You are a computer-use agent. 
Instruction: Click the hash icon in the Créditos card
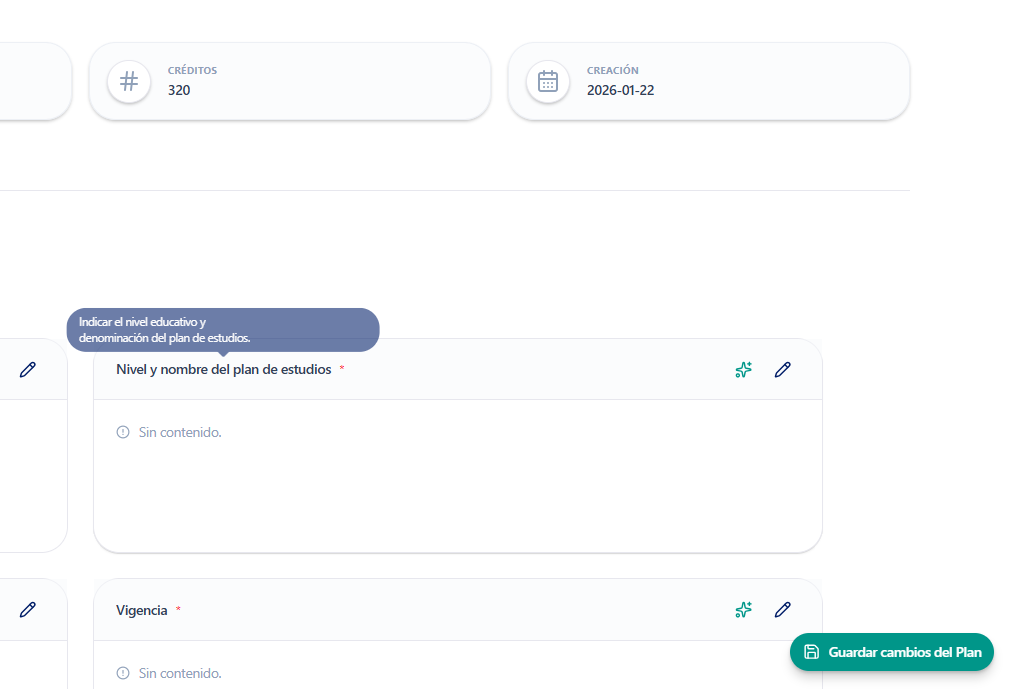tap(129, 81)
